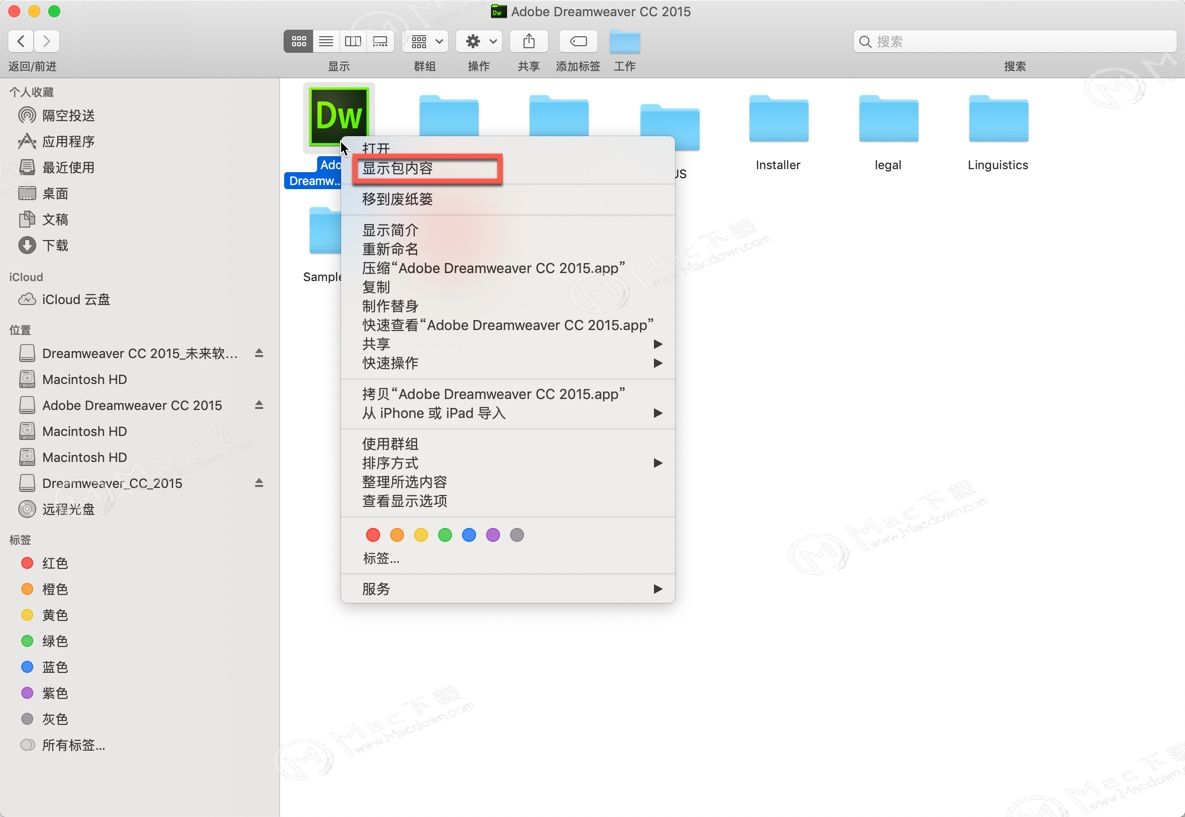Viewport: 1185px width, 817px height.
Task: Choose 标签... in the context menu
Action: [x=508, y=559]
